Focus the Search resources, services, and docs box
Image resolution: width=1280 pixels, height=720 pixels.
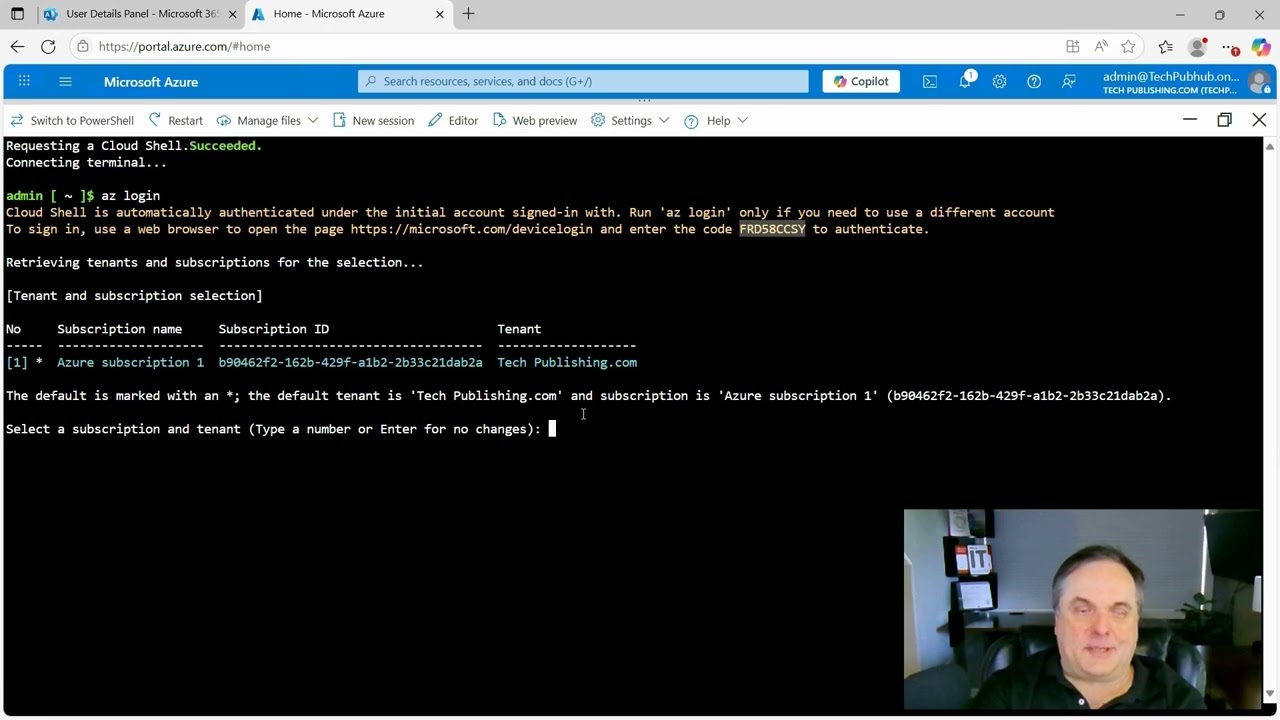583,81
